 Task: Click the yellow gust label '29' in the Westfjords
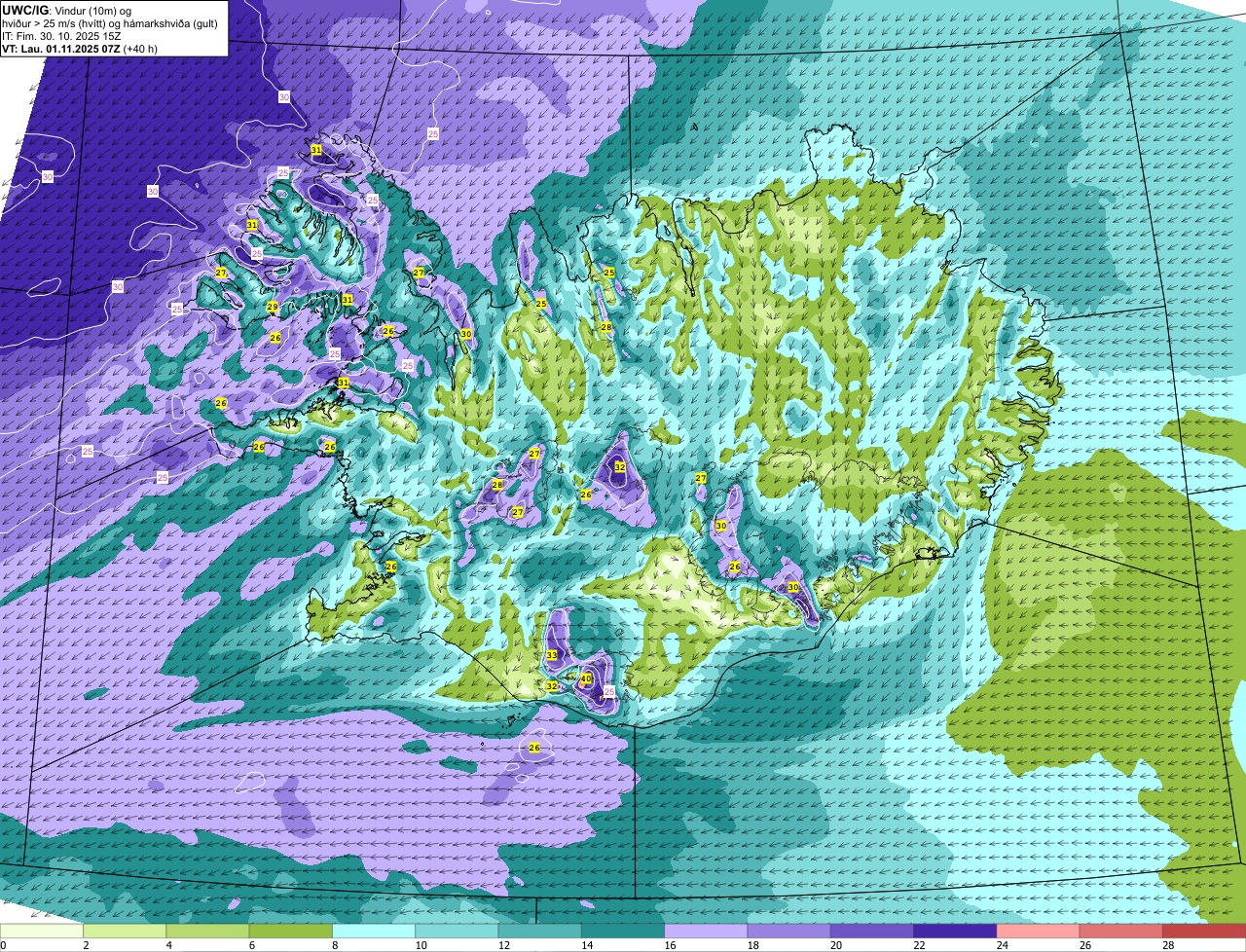click(273, 307)
